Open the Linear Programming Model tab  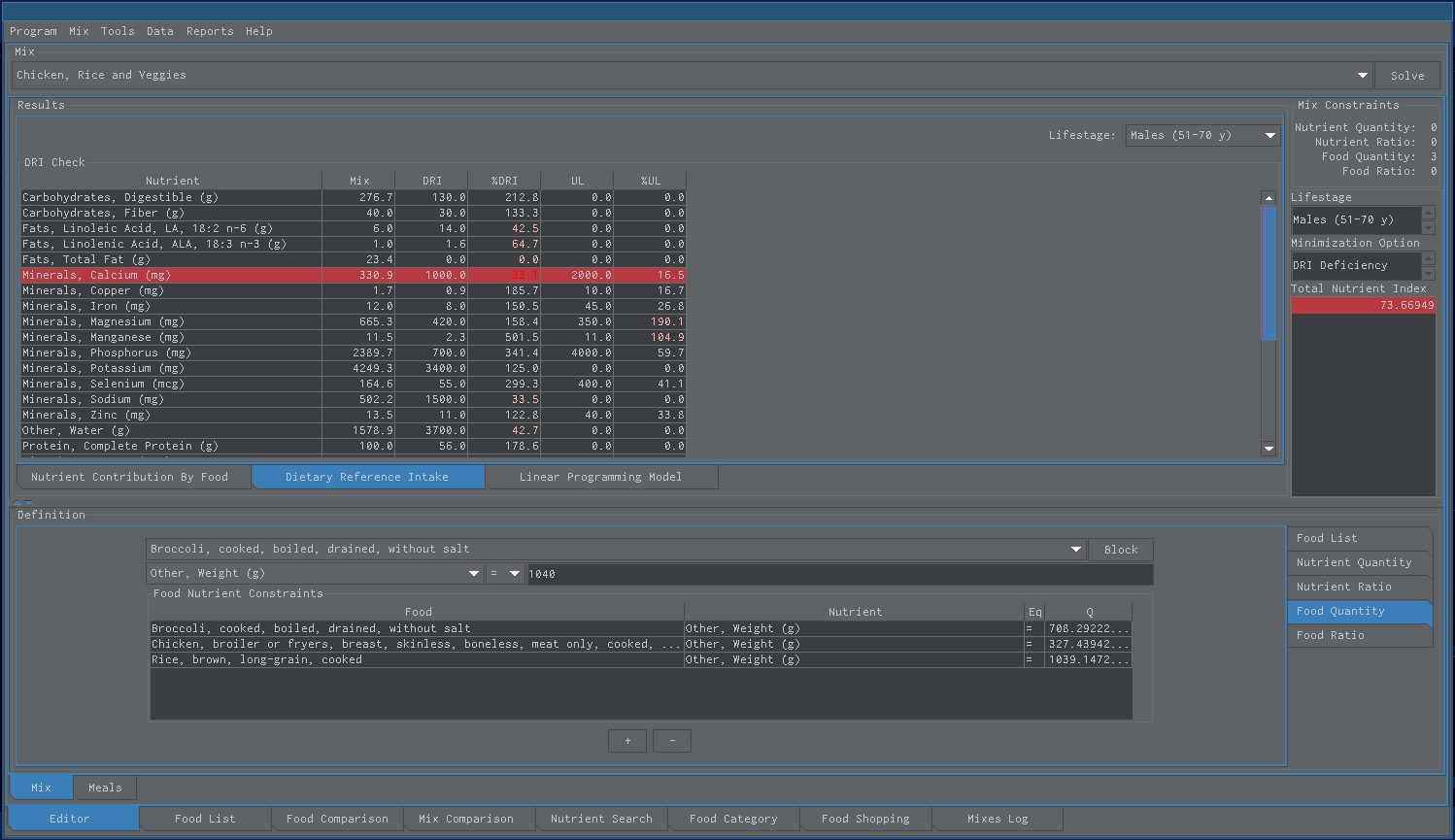pyautogui.click(x=601, y=477)
